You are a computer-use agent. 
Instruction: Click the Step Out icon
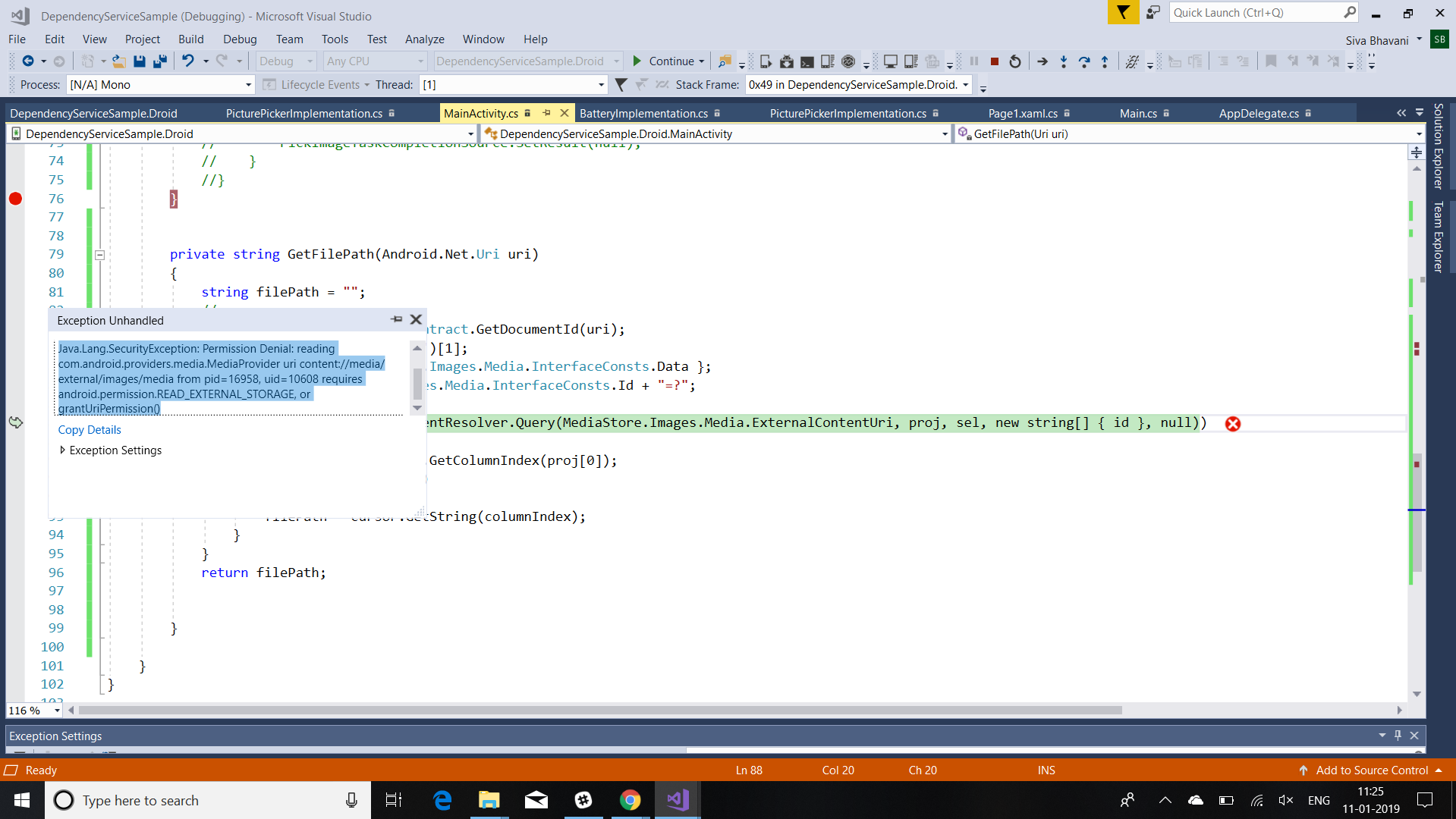coord(1105,61)
